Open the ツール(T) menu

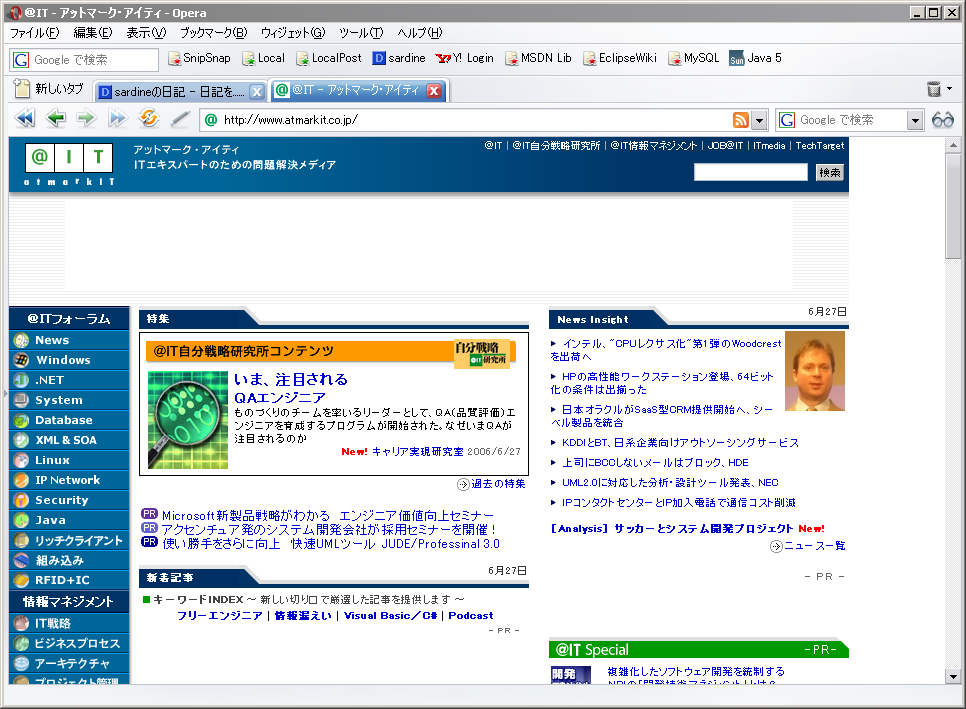(x=361, y=33)
